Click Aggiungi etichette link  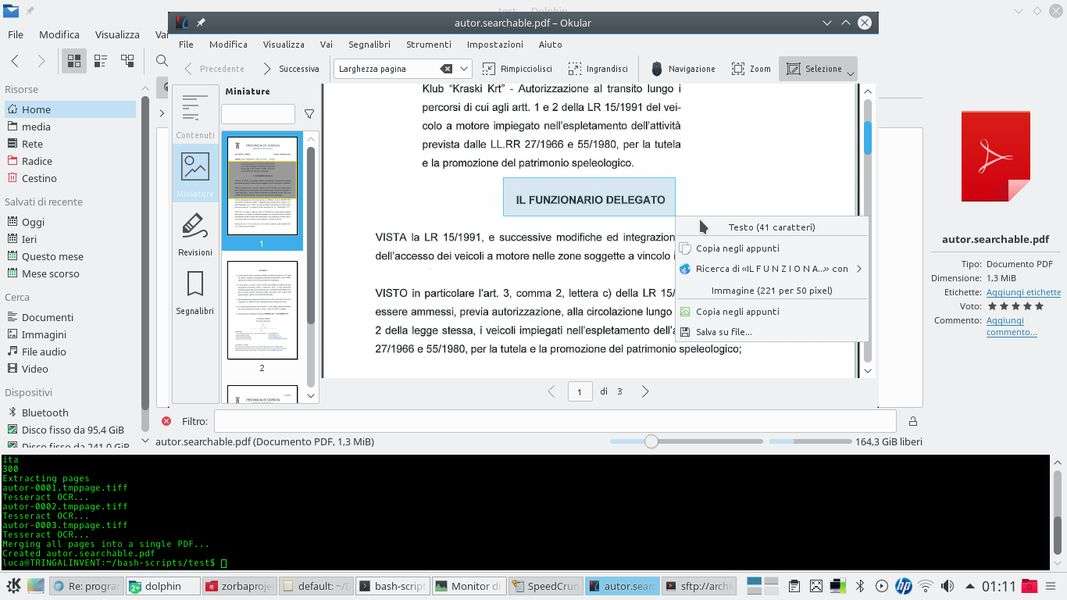(1023, 292)
